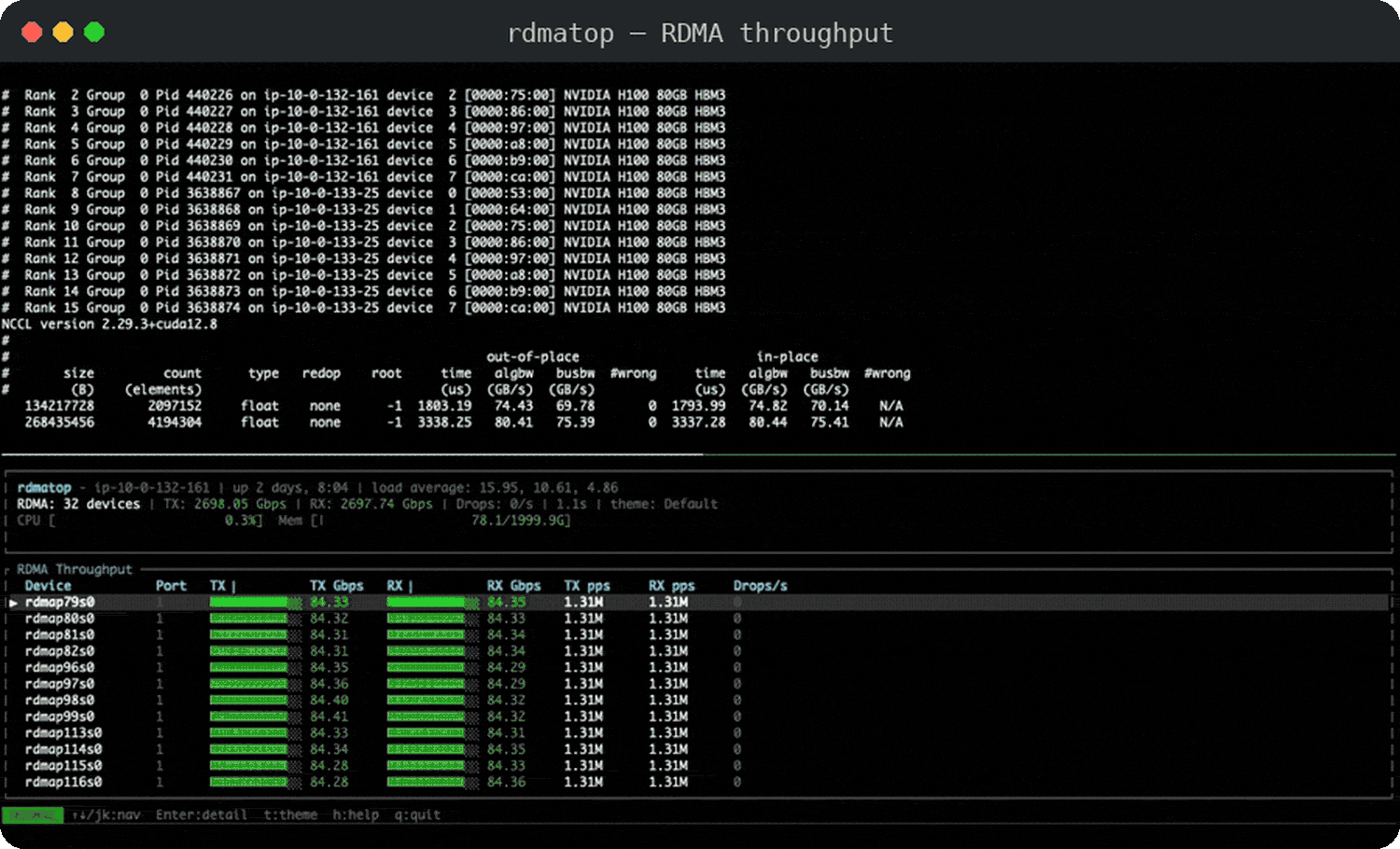Click the rdmatop title in status panel

click(x=44, y=487)
